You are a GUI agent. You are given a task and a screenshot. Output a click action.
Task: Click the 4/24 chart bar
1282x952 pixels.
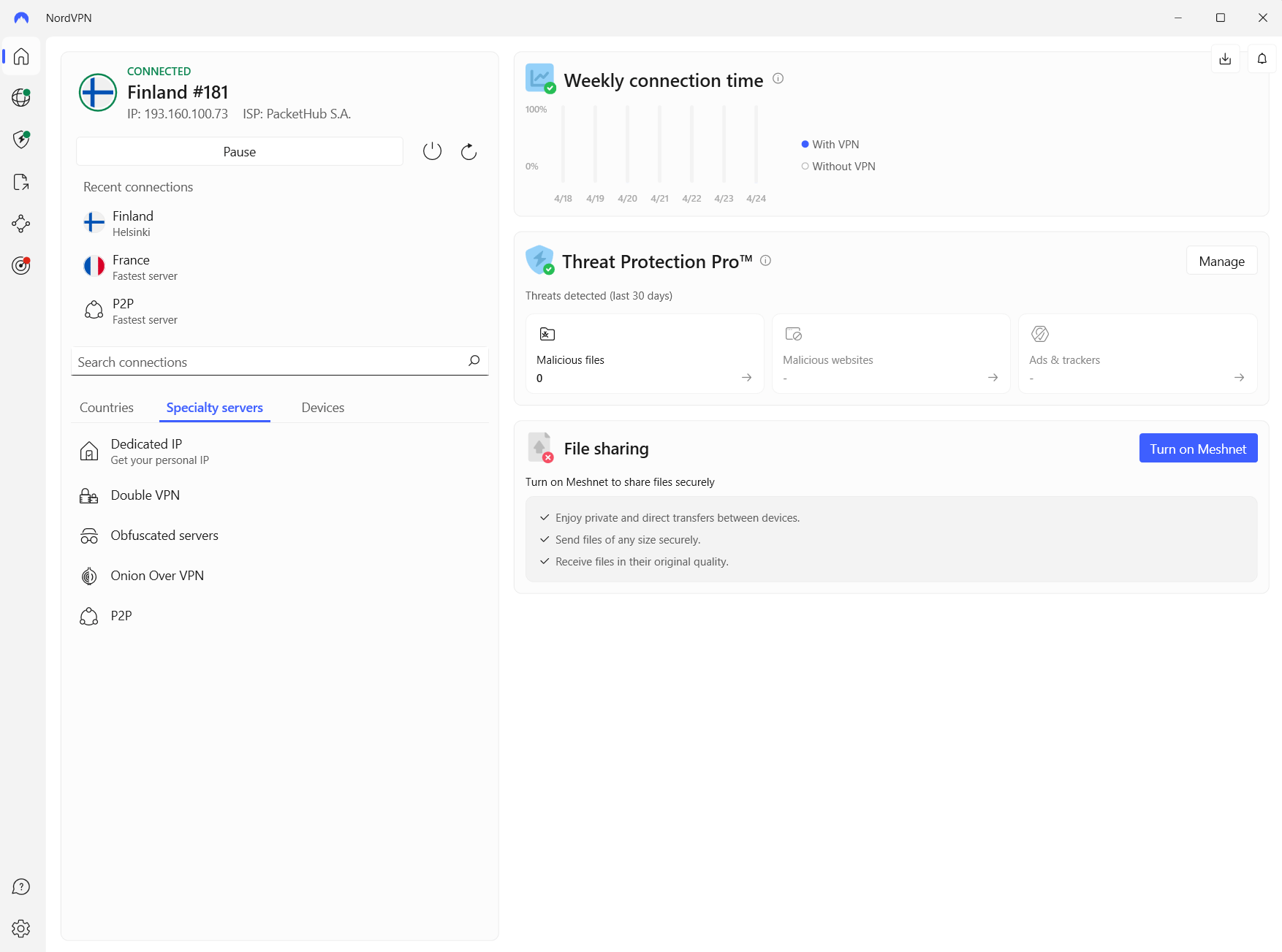(x=756, y=144)
